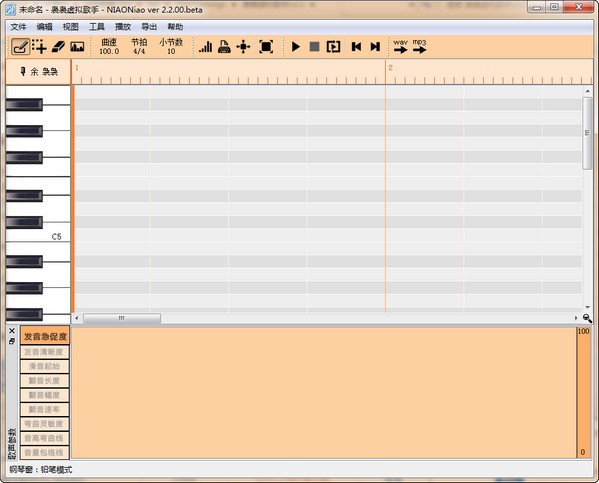The image size is (599, 483).
Task: Click the horizontal scrollbar thumb
Action: click(x=122, y=318)
